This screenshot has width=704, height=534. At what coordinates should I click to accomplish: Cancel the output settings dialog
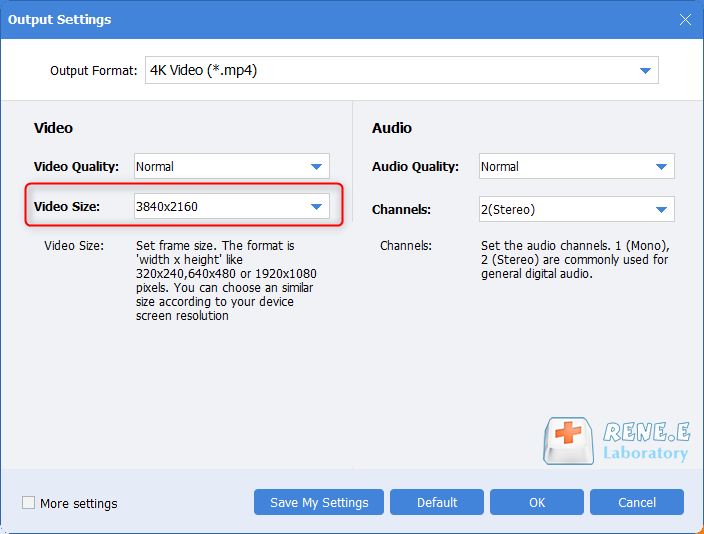pos(637,502)
